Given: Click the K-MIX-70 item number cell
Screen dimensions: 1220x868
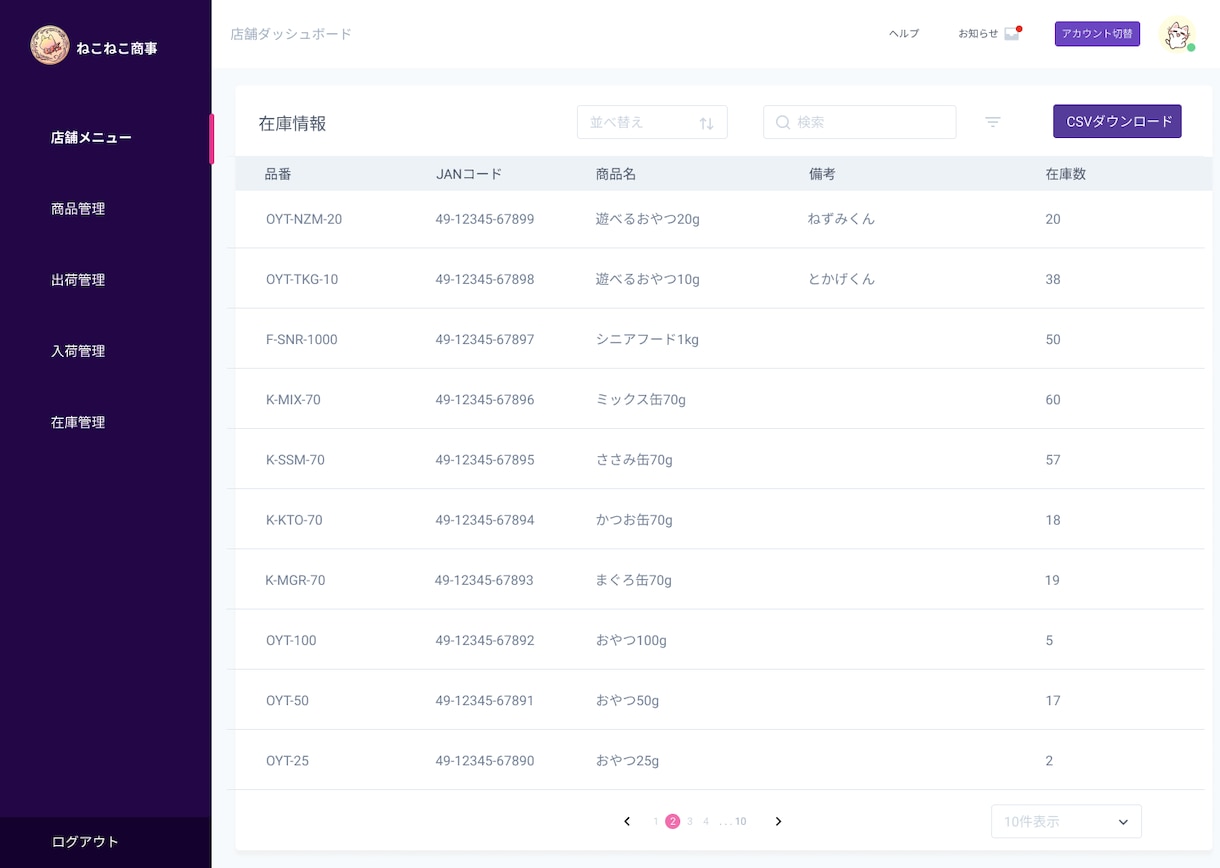Looking at the screenshot, I should [293, 400].
